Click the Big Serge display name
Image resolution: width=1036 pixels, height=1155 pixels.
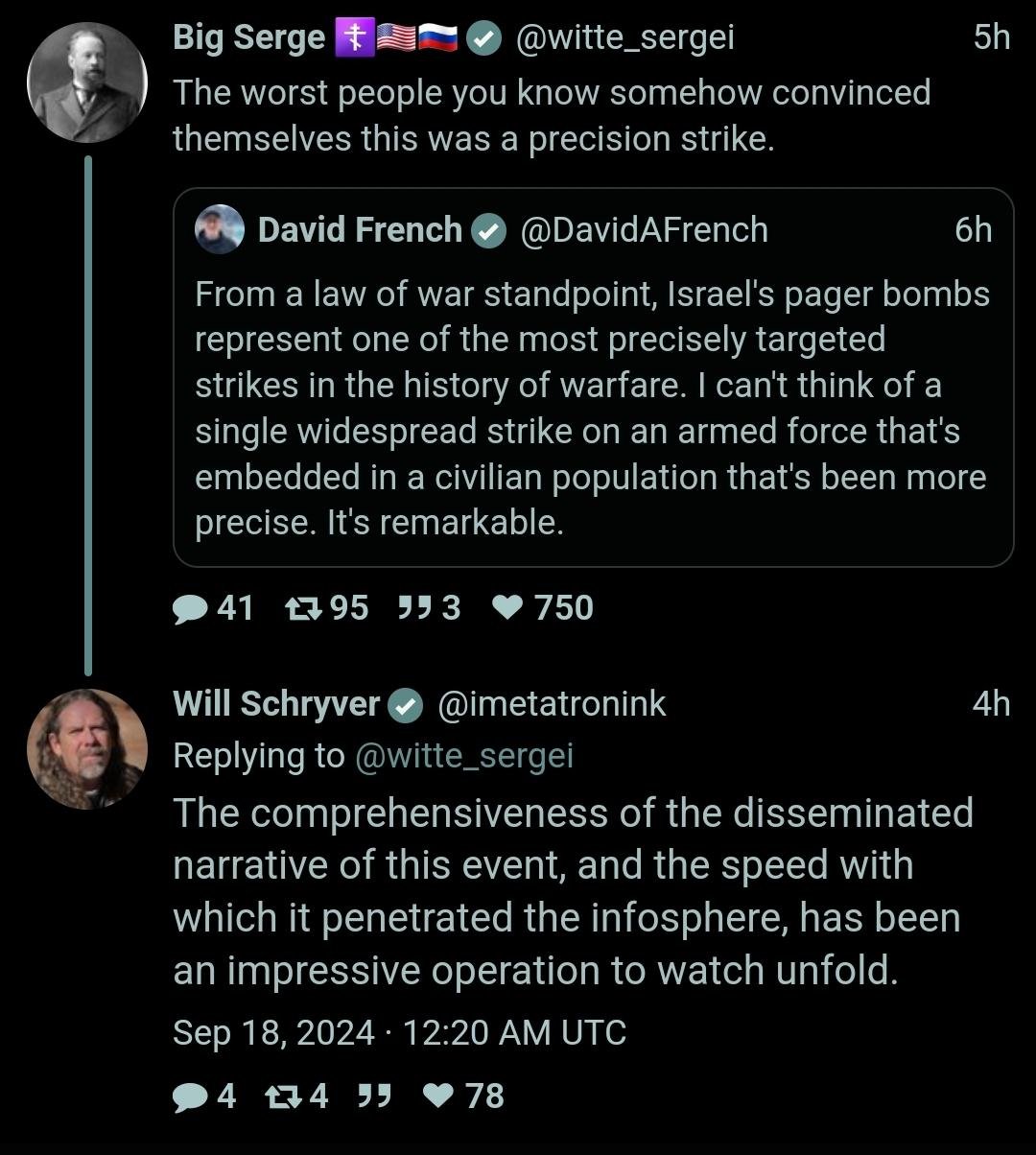point(248,37)
